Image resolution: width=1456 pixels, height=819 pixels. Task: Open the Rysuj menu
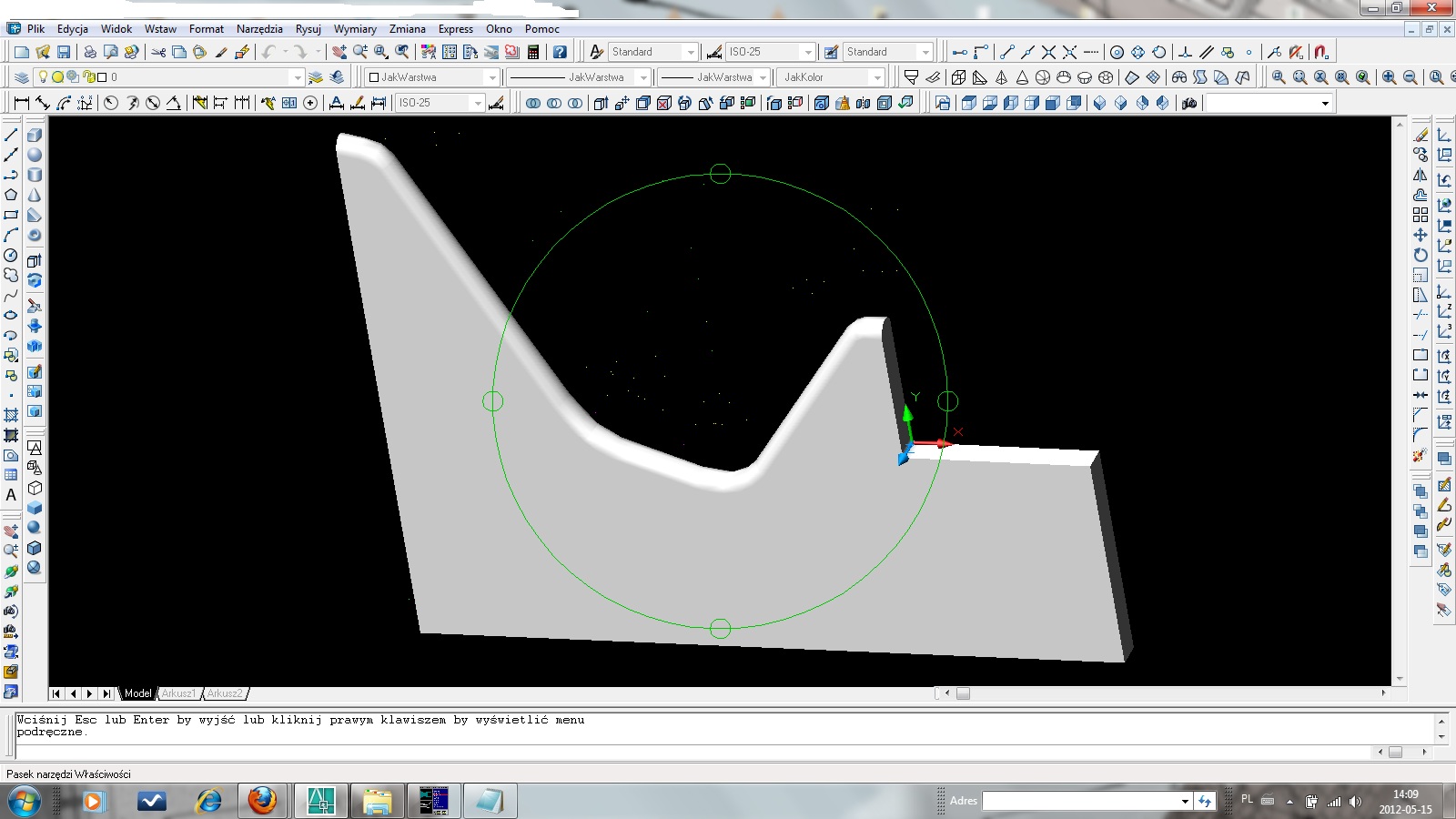point(308,29)
